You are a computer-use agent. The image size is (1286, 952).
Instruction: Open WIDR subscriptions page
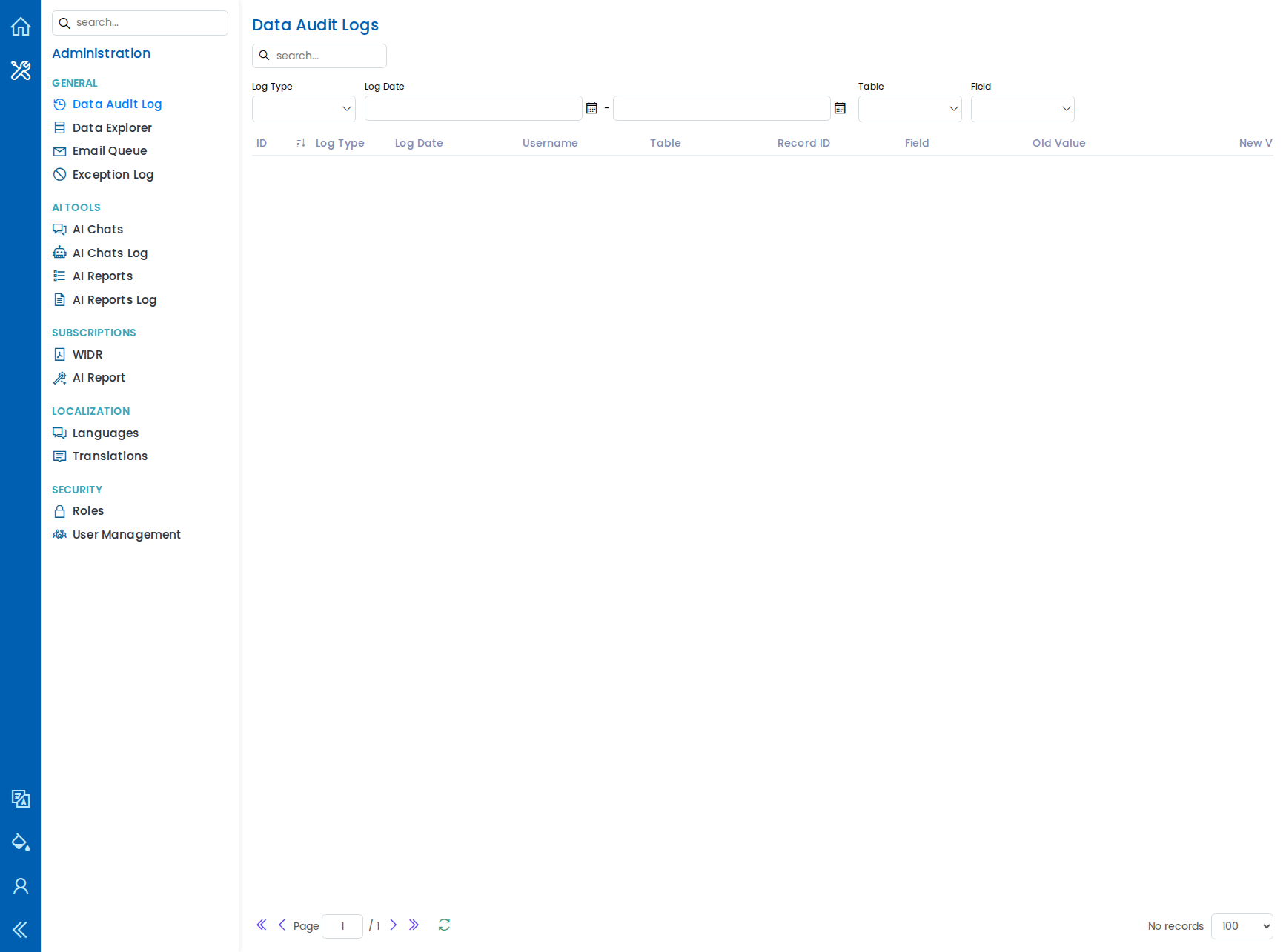[87, 354]
